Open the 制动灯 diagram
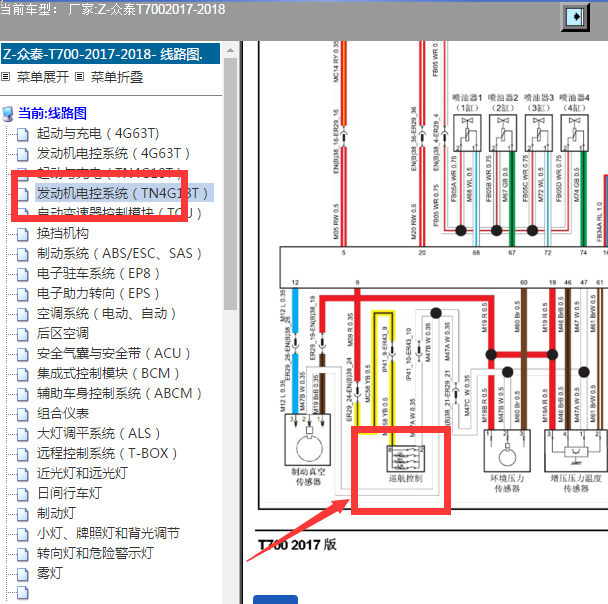The height and width of the screenshot is (604, 608). [x=56, y=514]
